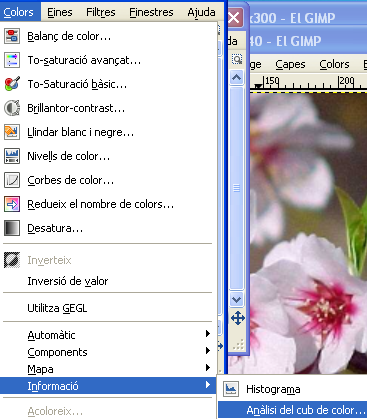The height and width of the screenshot is (419, 367).
Task: Choose Corbes de color…
Action: (x=107, y=180)
